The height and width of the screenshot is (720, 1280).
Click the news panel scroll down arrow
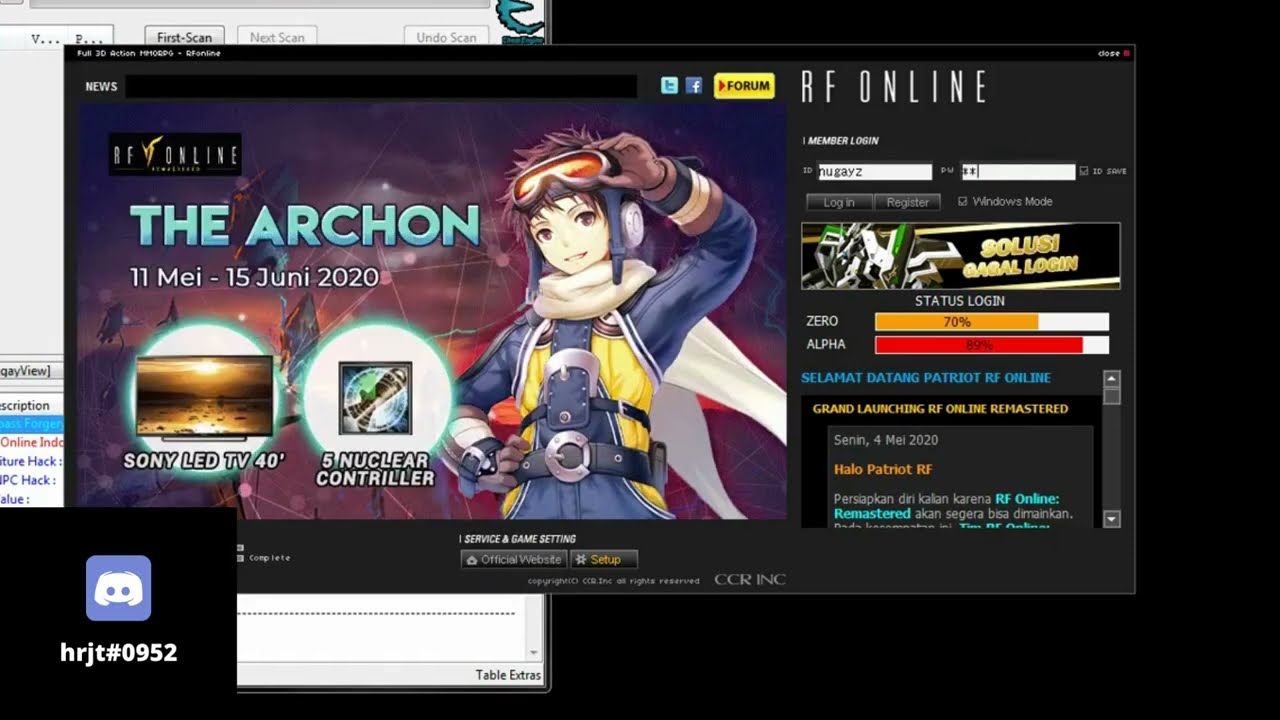[1112, 519]
